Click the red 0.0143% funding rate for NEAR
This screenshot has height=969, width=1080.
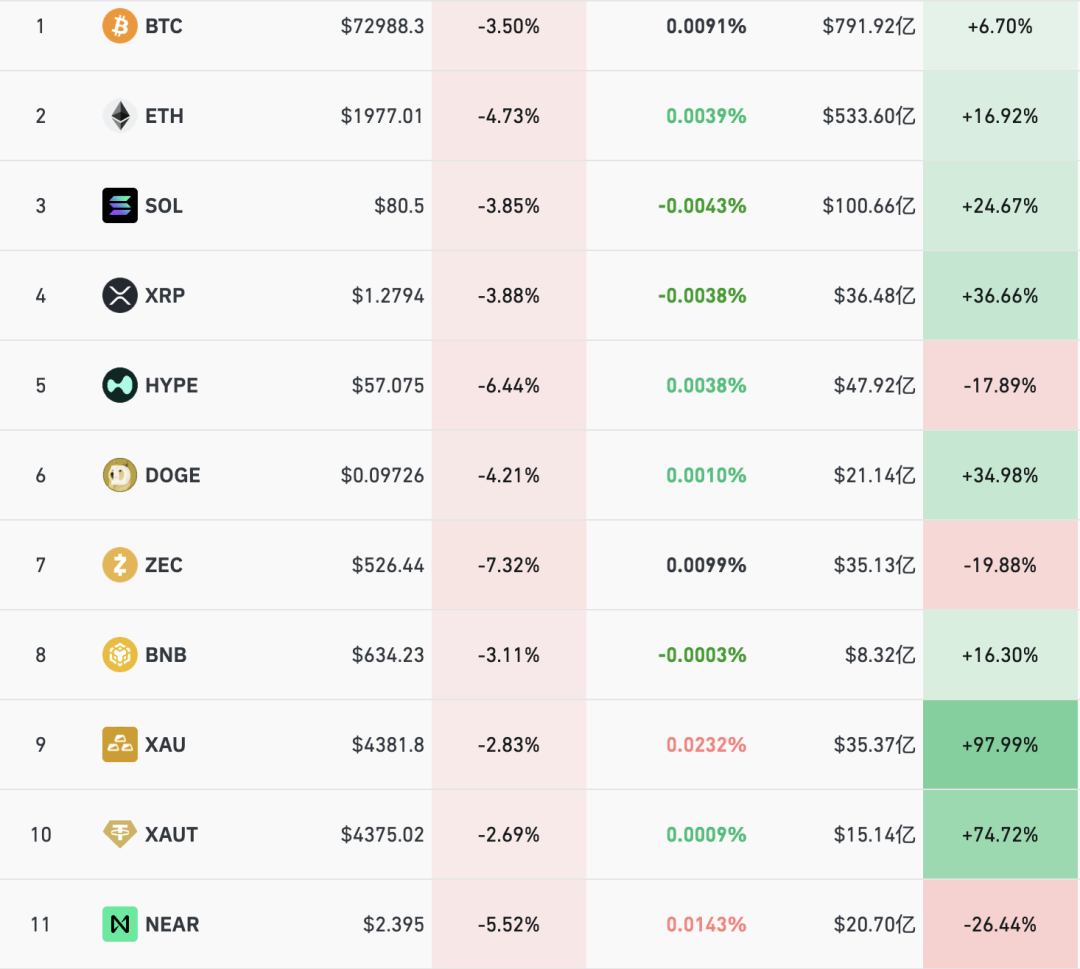(706, 924)
